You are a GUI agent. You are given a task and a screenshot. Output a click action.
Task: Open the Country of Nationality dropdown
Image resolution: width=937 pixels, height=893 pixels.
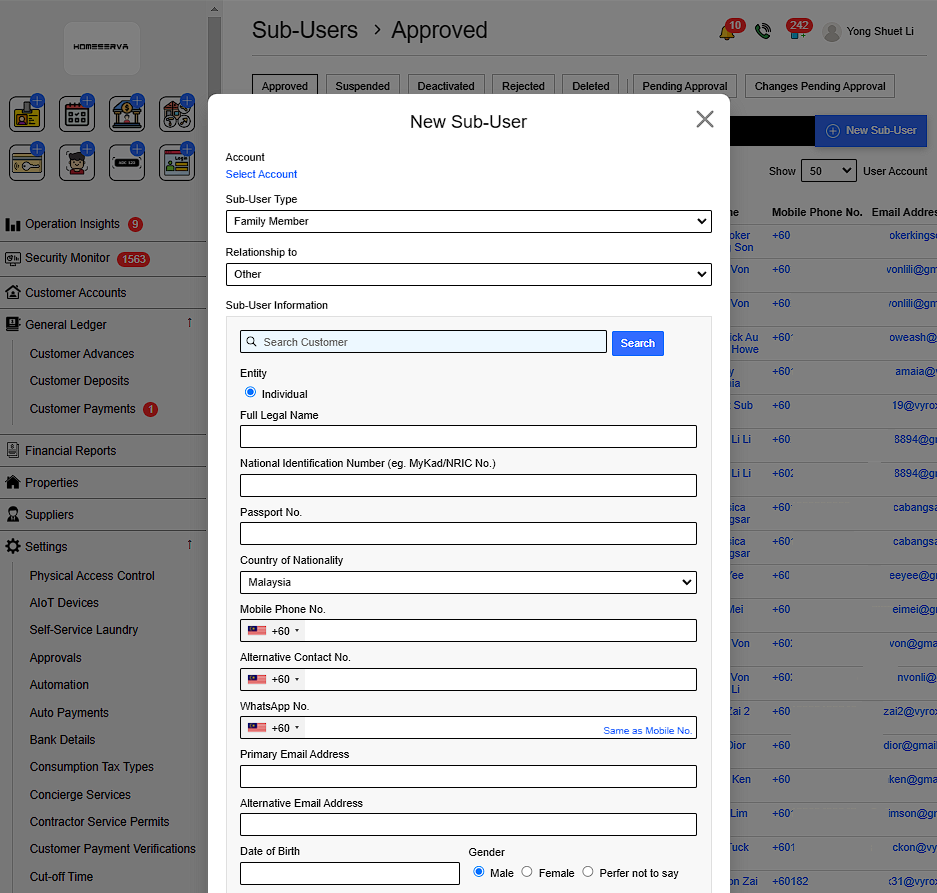468,582
